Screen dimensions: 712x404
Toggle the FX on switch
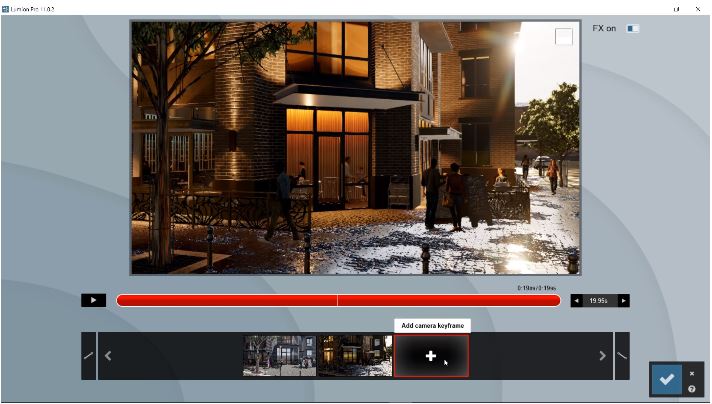pos(632,28)
